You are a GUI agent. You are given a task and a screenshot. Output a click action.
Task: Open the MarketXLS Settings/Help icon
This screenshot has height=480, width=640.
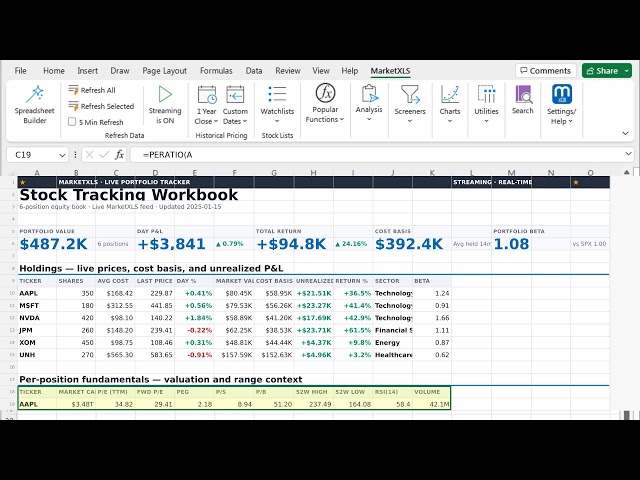click(562, 94)
